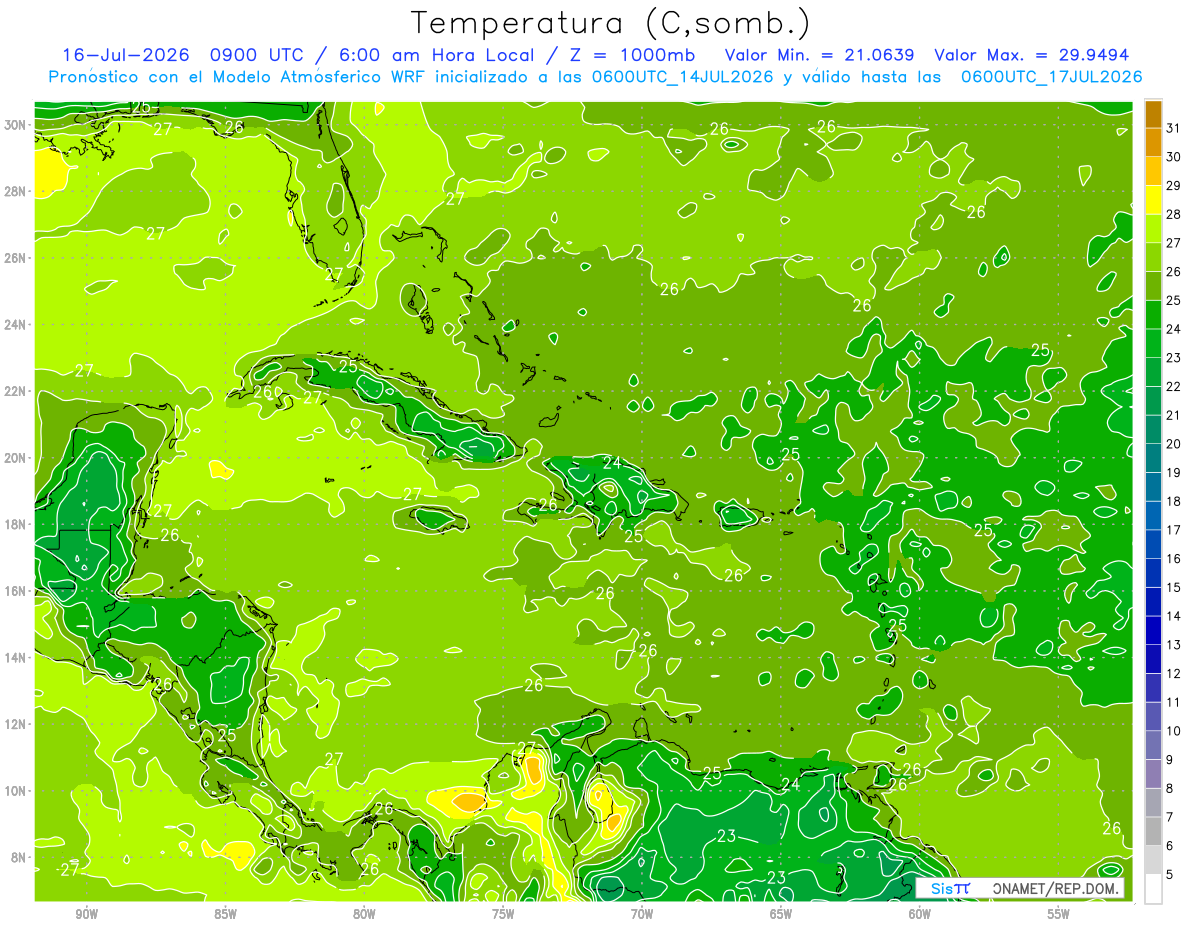Click the "16N" latitude label

click(x=17, y=590)
